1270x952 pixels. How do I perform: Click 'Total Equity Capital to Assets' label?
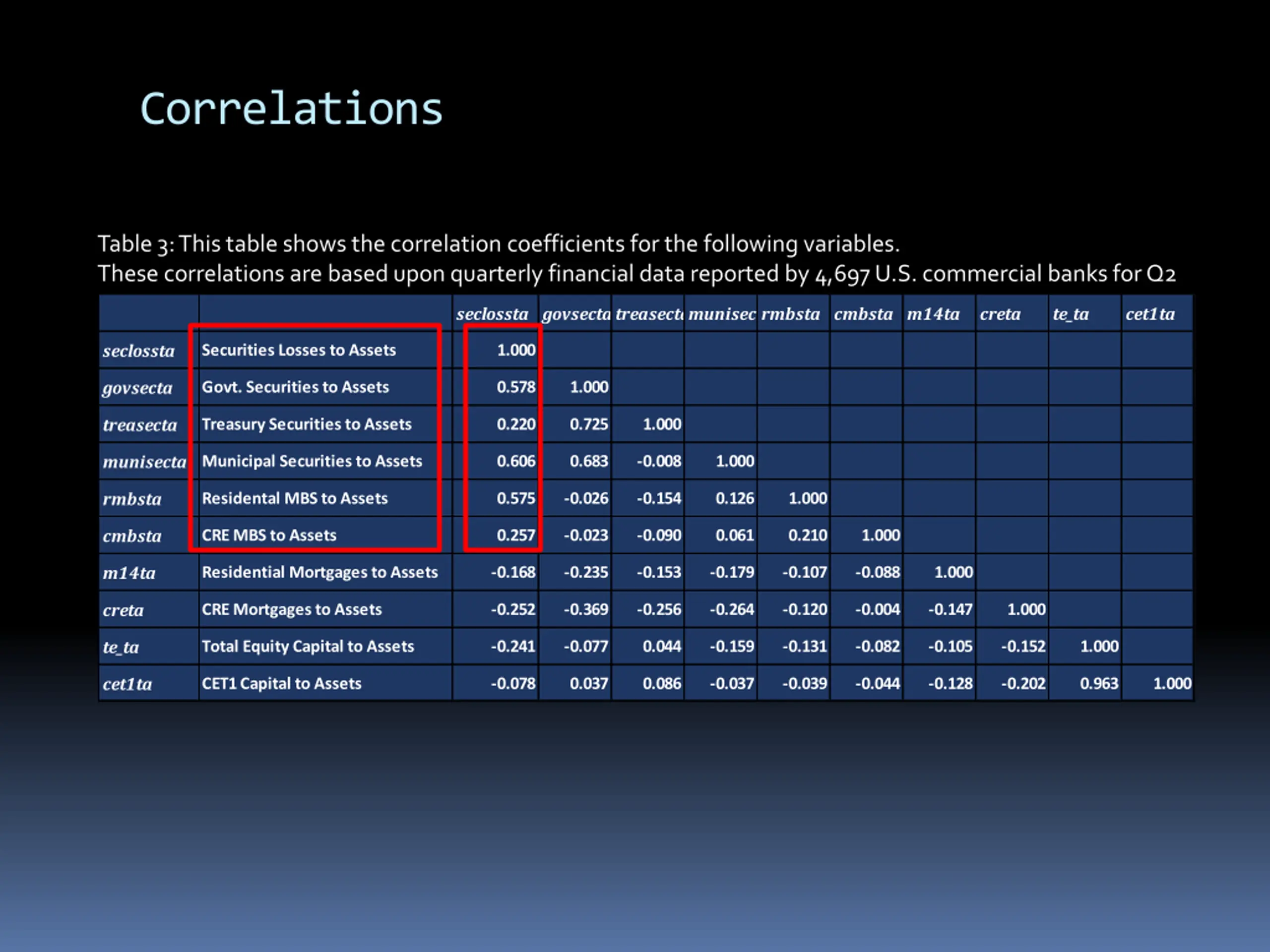[x=308, y=647]
